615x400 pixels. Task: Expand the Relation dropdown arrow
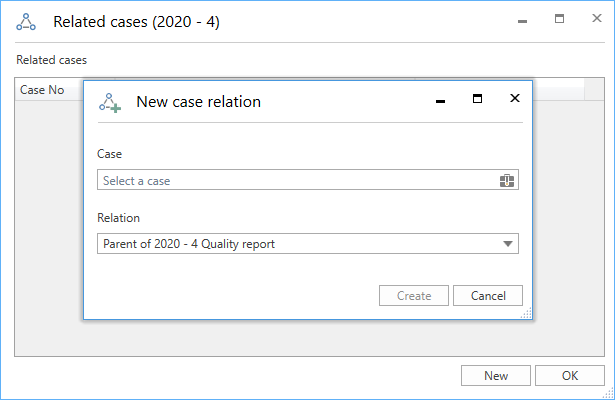(x=507, y=244)
